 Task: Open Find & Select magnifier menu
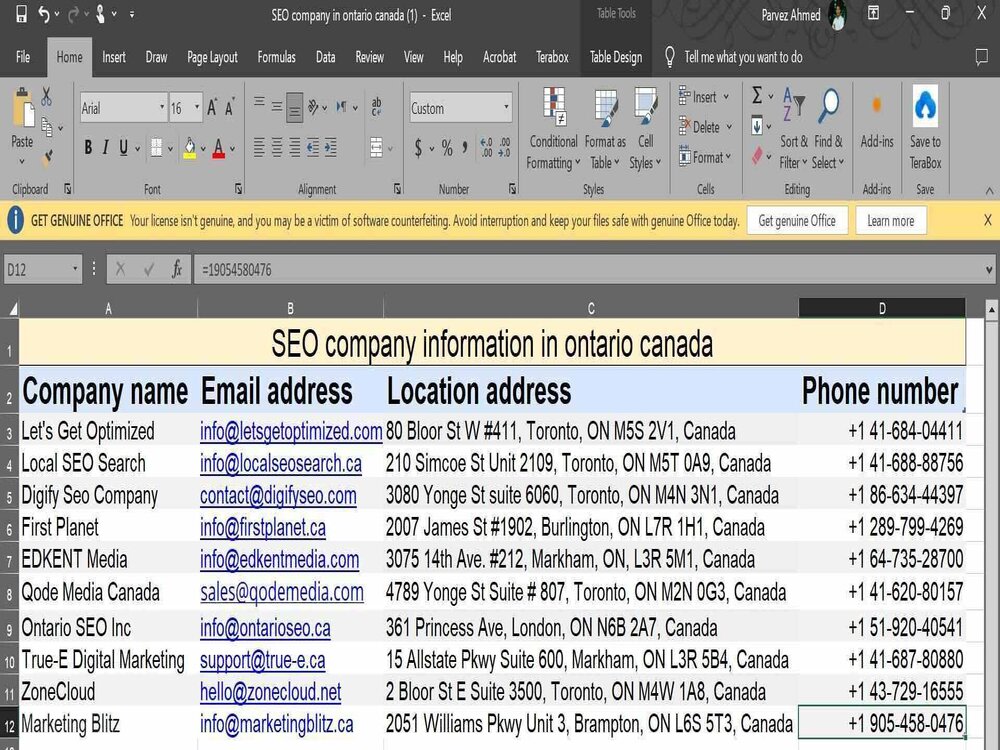click(828, 129)
